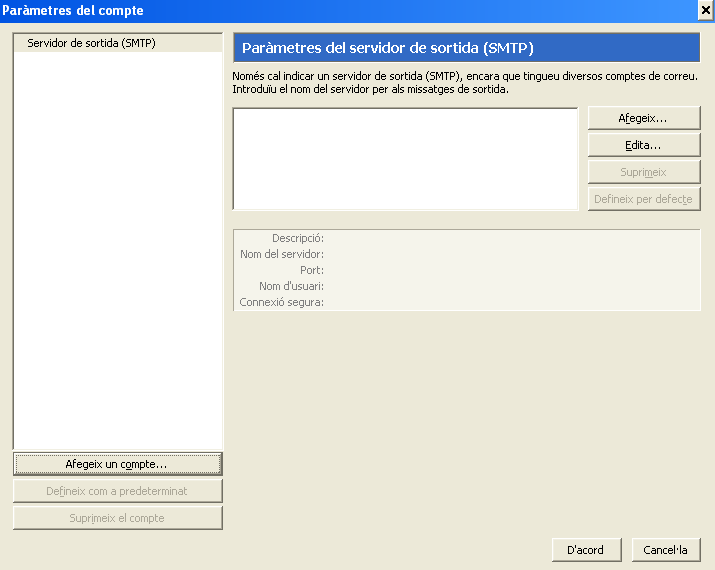Click the Port label in details panel
Viewport: 715px width, 570px height.
tap(311, 271)
